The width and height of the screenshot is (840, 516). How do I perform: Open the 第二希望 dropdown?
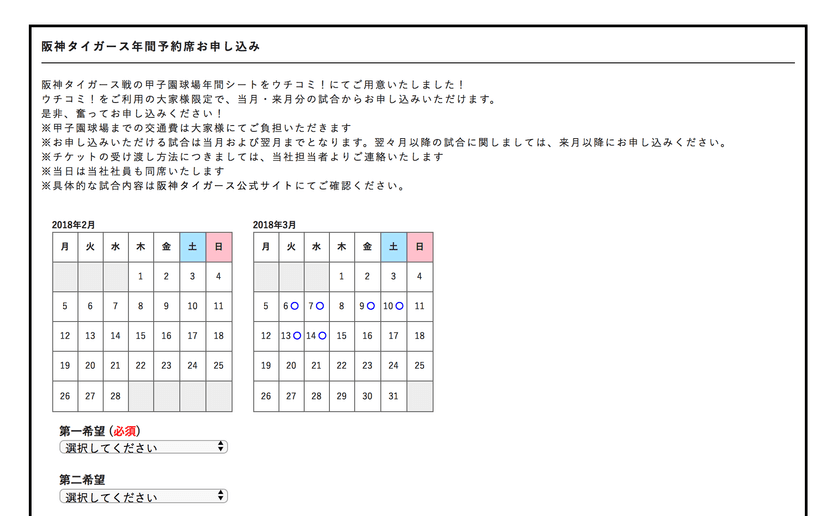[x=143, y=496]
